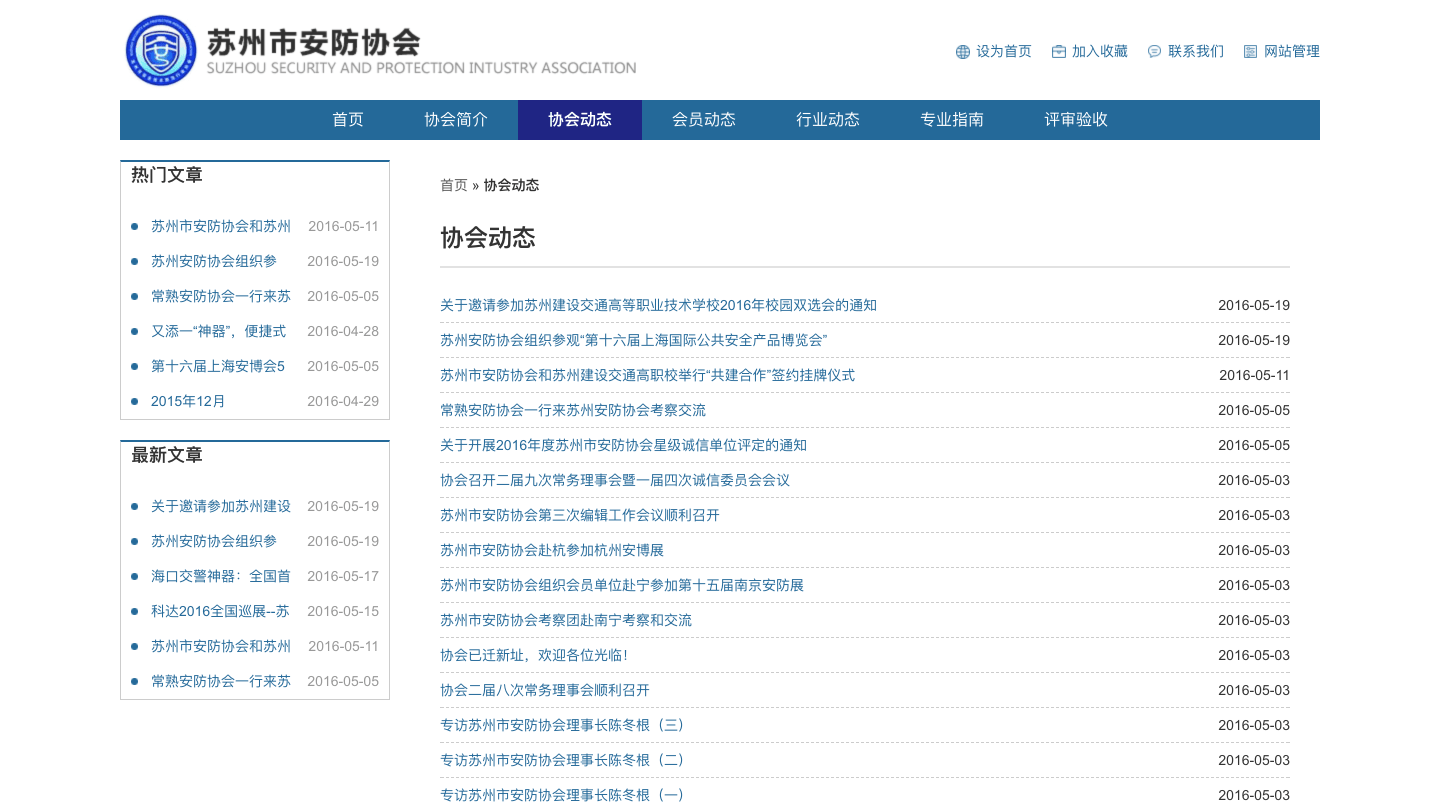
Task: Click 首页 in the breadcrumb trail
Action: click(x=454, y=185)
